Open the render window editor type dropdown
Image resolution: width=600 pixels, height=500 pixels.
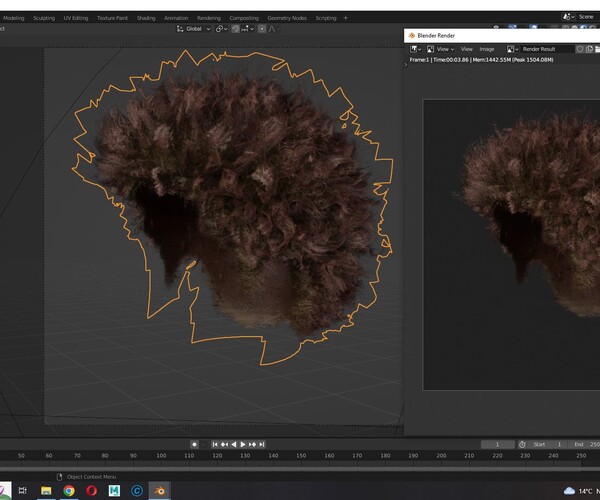[x=416, y=49]
